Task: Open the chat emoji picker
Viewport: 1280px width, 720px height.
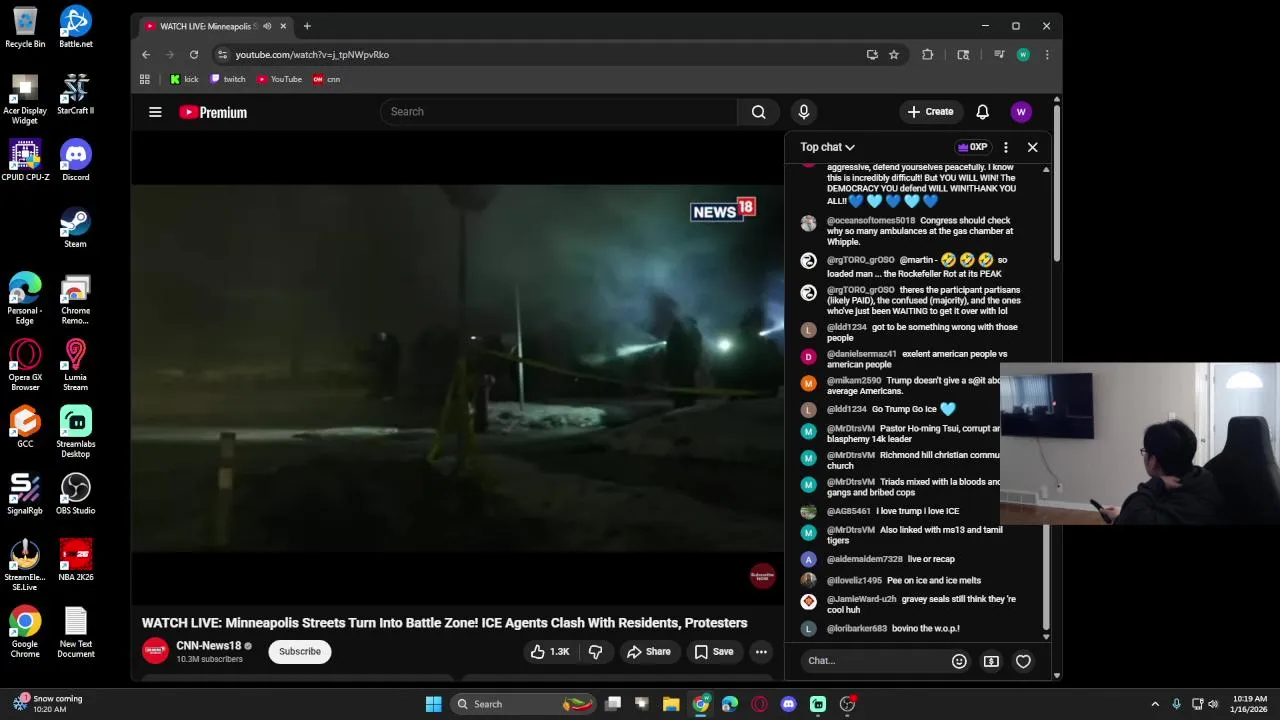Action: point(959,661)
